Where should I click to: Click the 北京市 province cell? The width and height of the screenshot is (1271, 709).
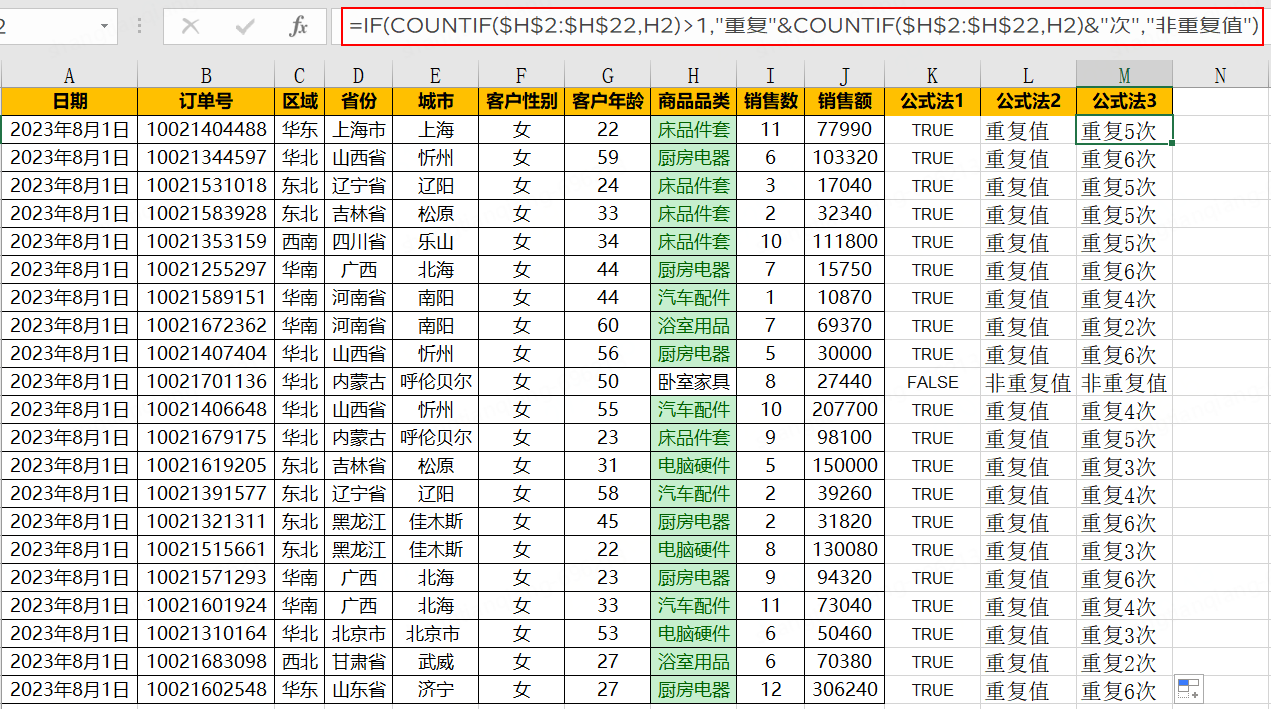[358, 634]
